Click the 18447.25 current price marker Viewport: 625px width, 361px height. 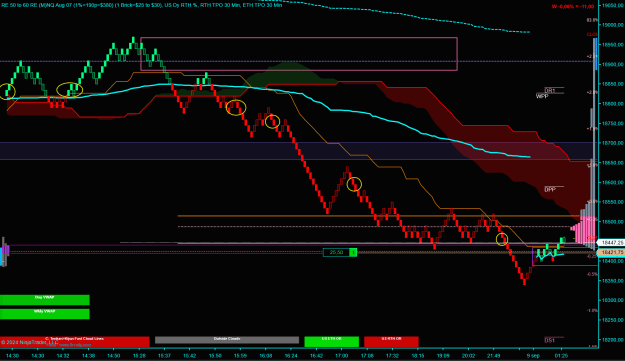click(x=611, y=242)
